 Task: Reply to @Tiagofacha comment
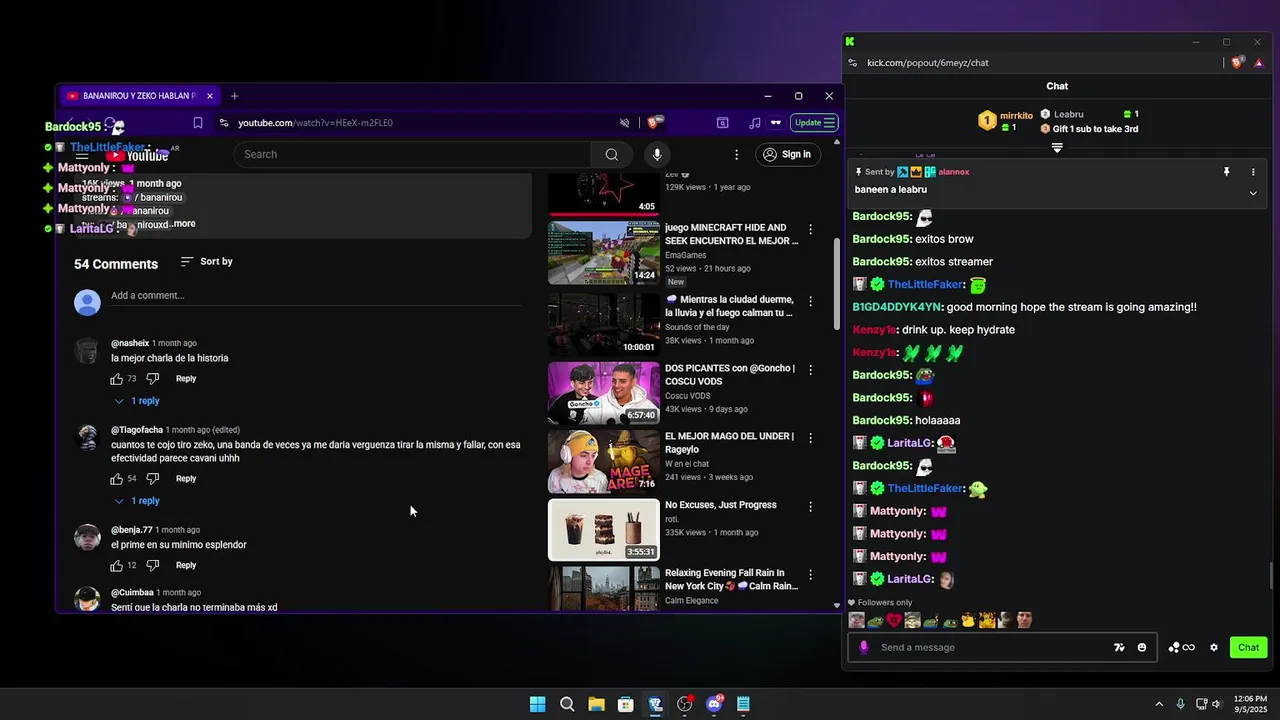coord(186,479)
